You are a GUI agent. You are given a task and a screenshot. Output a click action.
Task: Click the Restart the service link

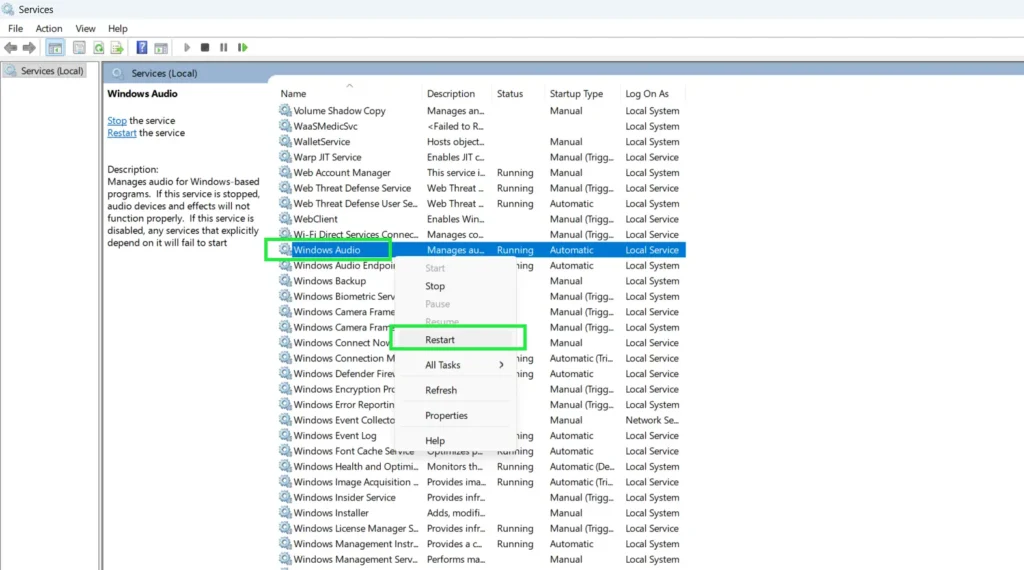pos(121,133)
